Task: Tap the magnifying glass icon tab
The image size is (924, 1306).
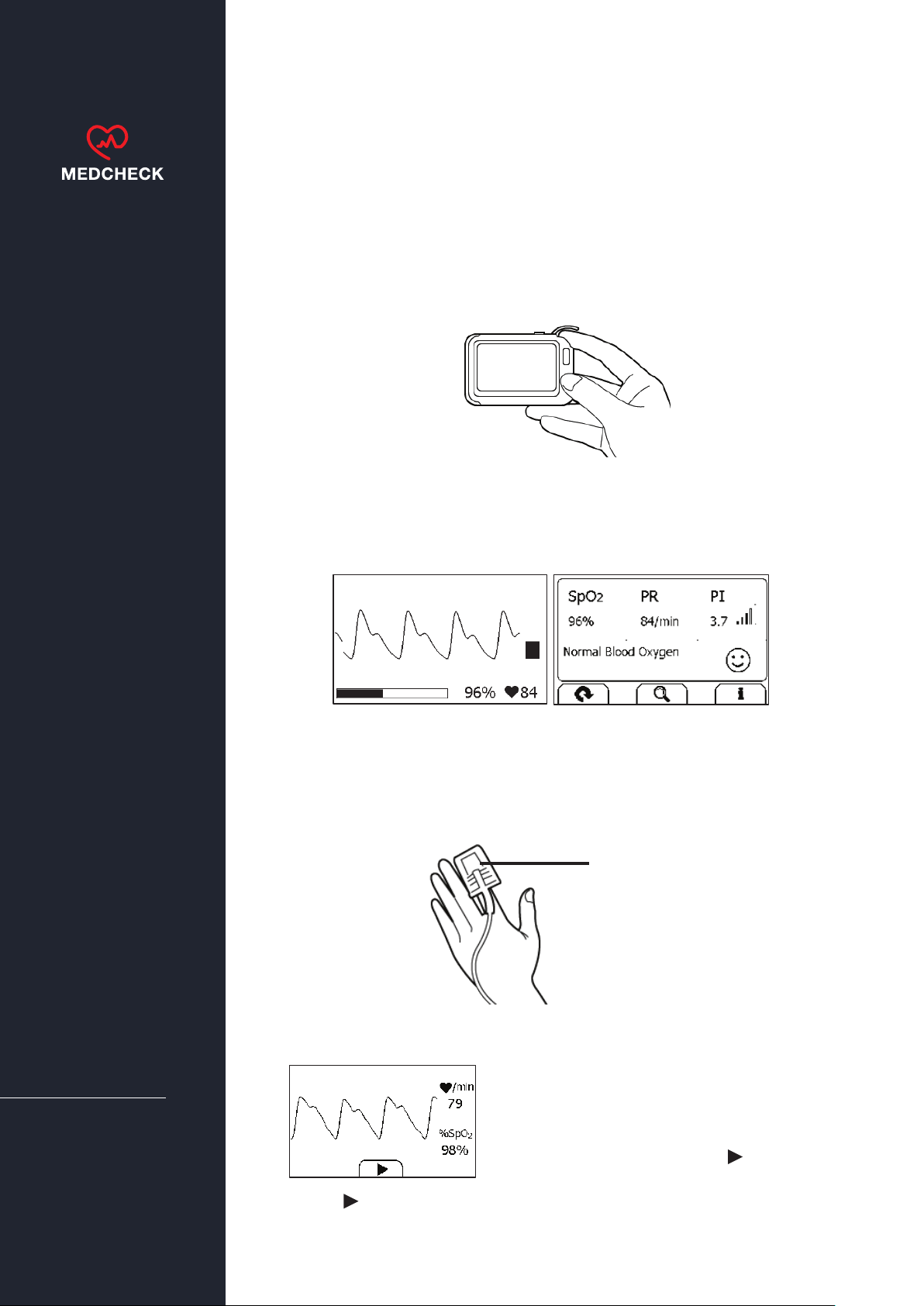Action: 661,694
